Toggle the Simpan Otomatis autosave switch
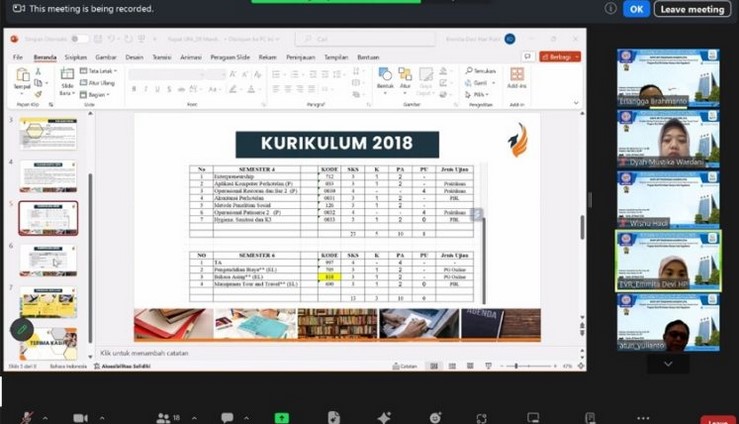 pos(78,39)
